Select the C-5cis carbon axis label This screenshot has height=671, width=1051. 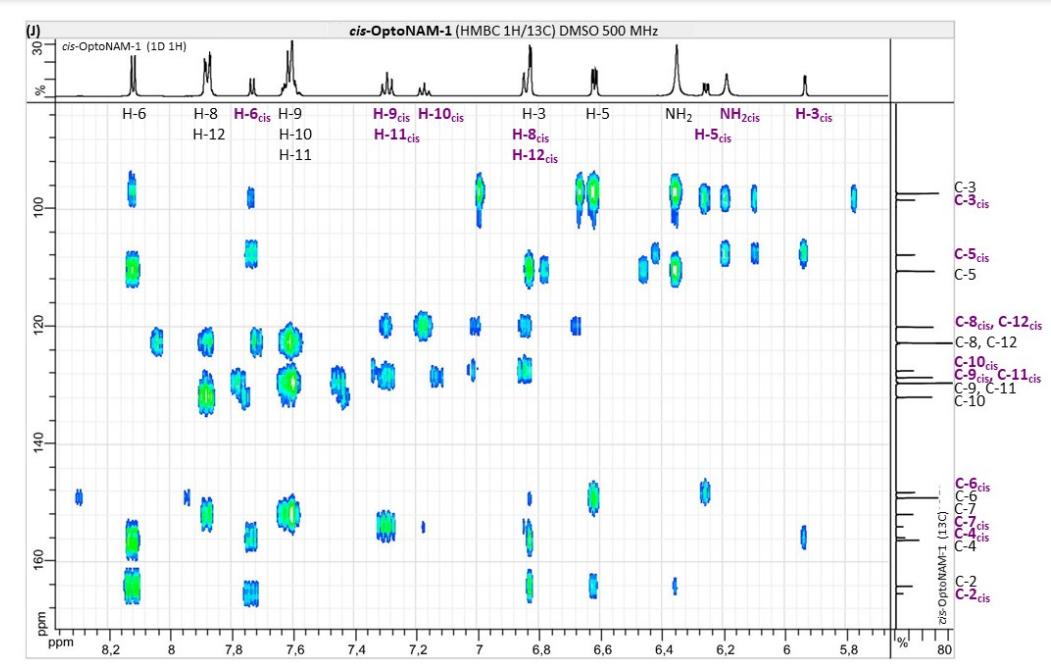point(971,255)
